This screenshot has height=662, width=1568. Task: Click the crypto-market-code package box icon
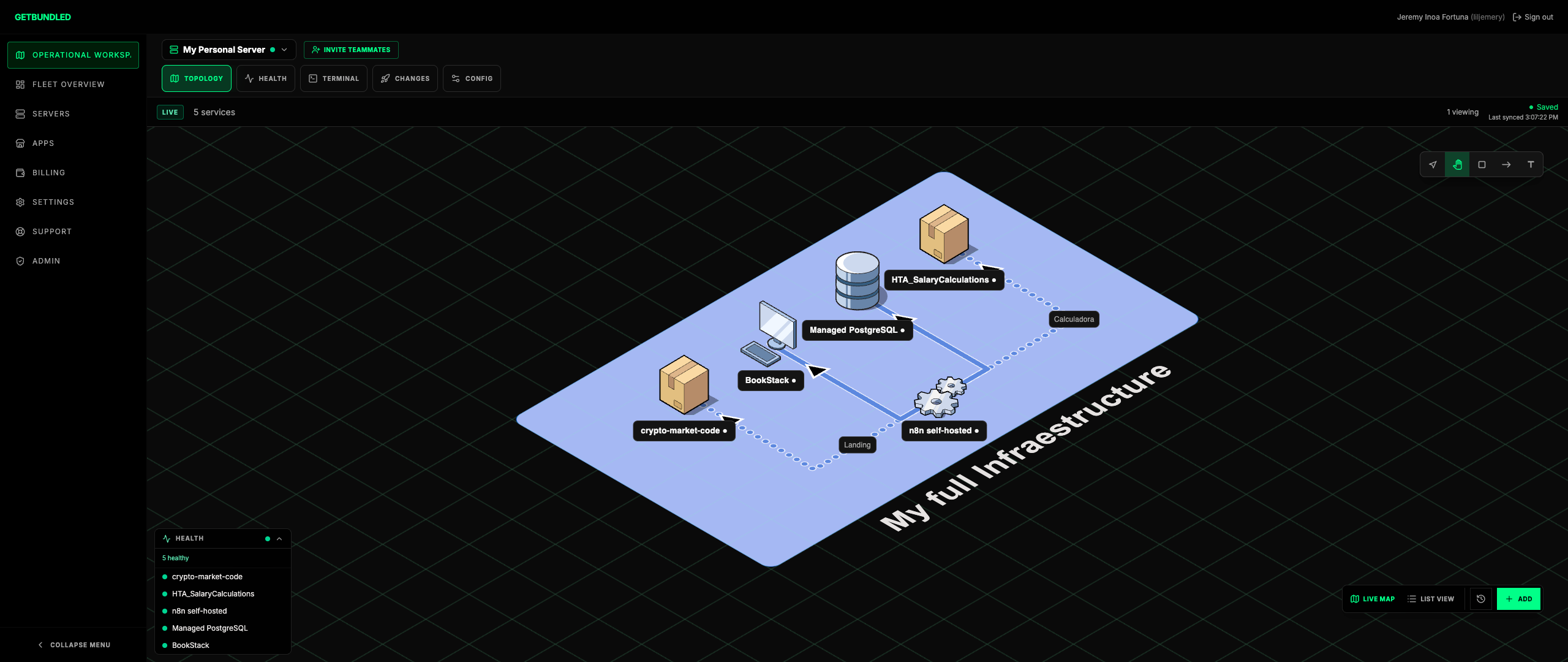coord(684,385)
